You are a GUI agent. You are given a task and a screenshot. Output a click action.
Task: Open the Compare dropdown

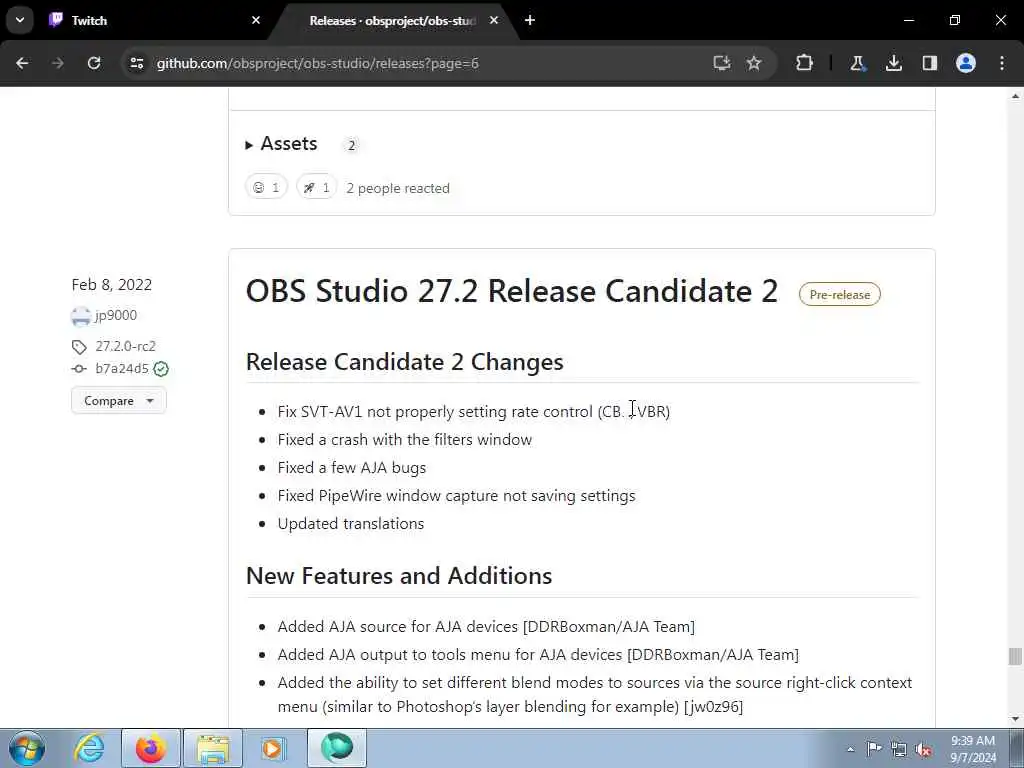tap(119, 400)
